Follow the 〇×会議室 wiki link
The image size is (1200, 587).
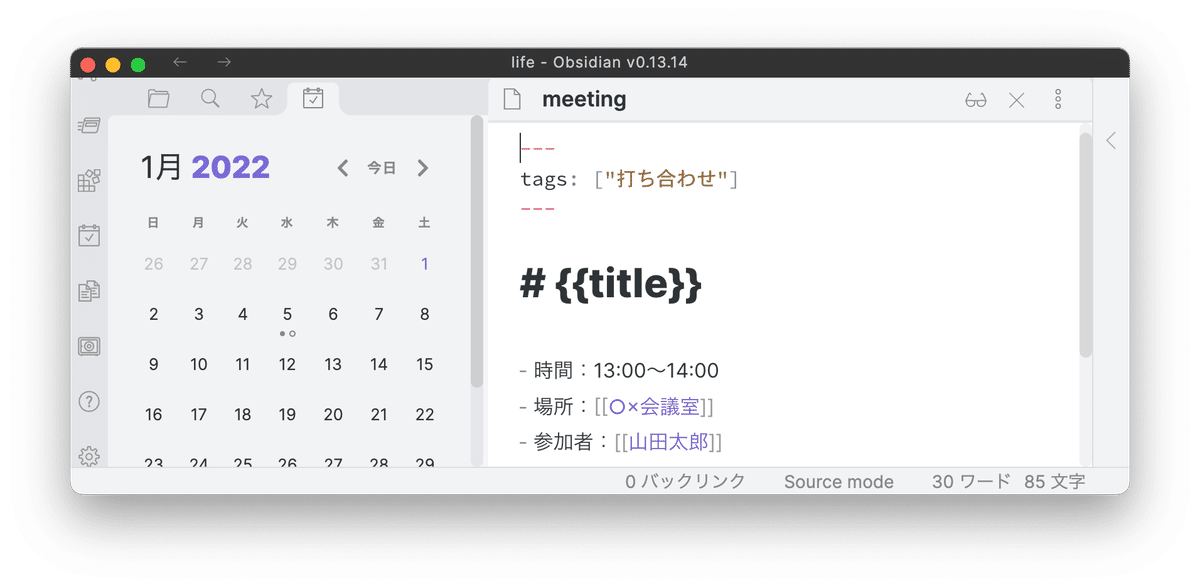(653, 406)
